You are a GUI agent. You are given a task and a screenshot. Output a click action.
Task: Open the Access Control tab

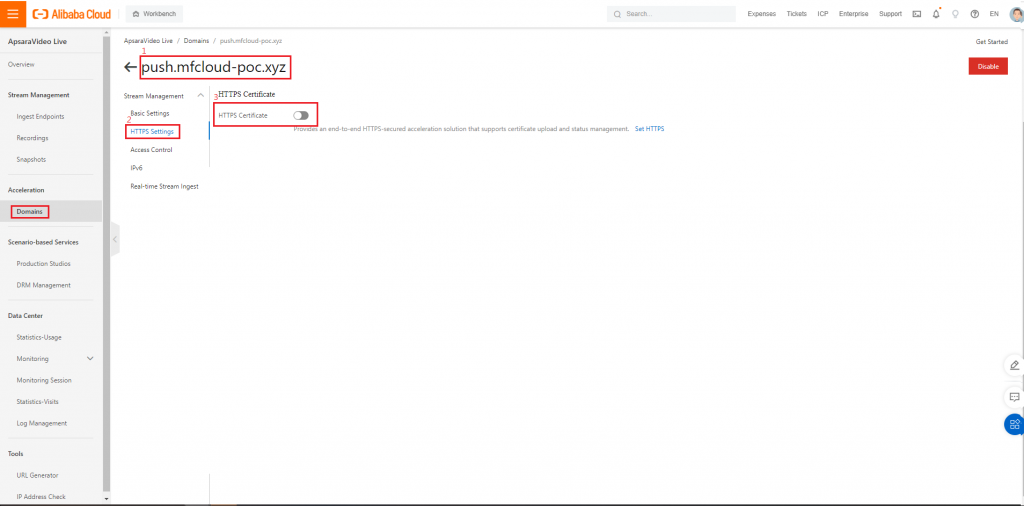click(152, 150)
